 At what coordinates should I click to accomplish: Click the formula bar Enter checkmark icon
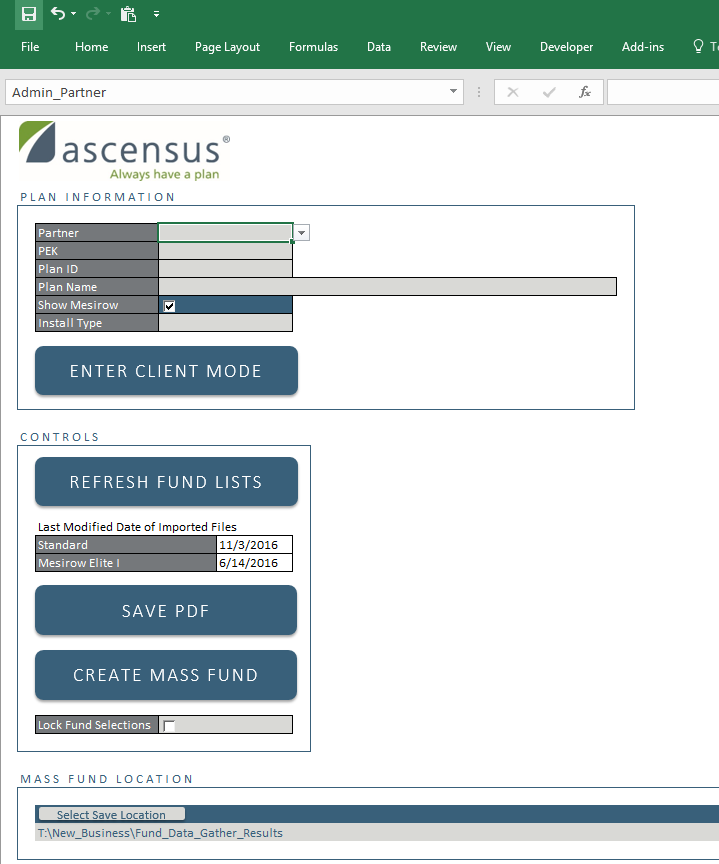[x=549, y=92]
